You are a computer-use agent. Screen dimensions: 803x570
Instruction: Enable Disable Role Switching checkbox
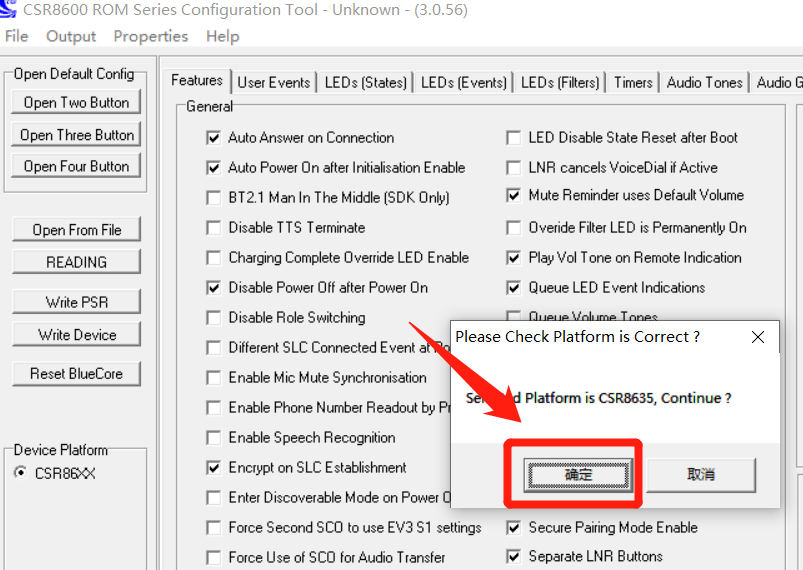pyautogui.click(x=214, y=318)
